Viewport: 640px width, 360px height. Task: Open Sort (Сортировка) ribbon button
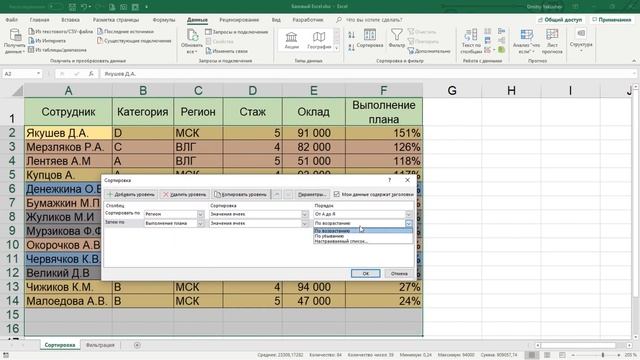370,38
